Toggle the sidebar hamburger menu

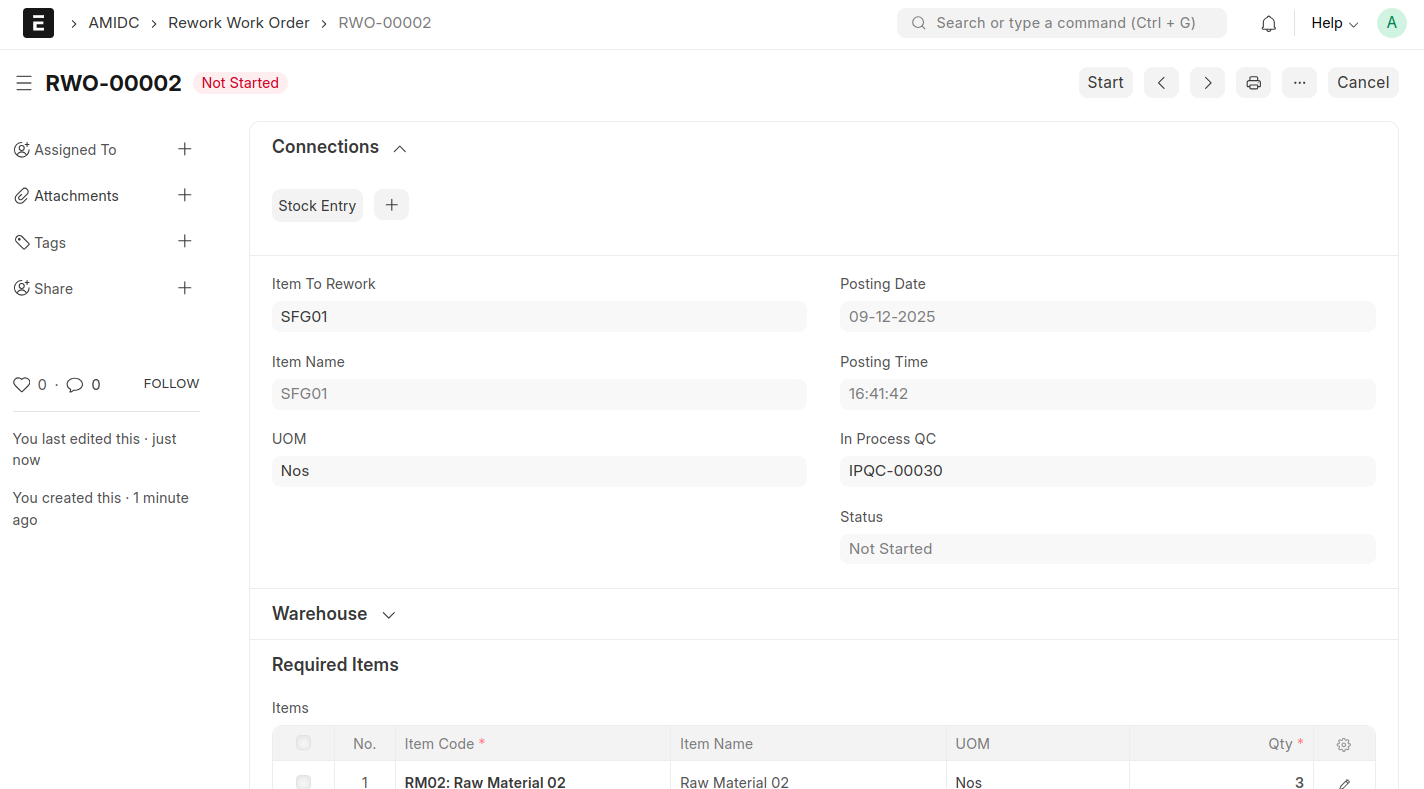24,83
